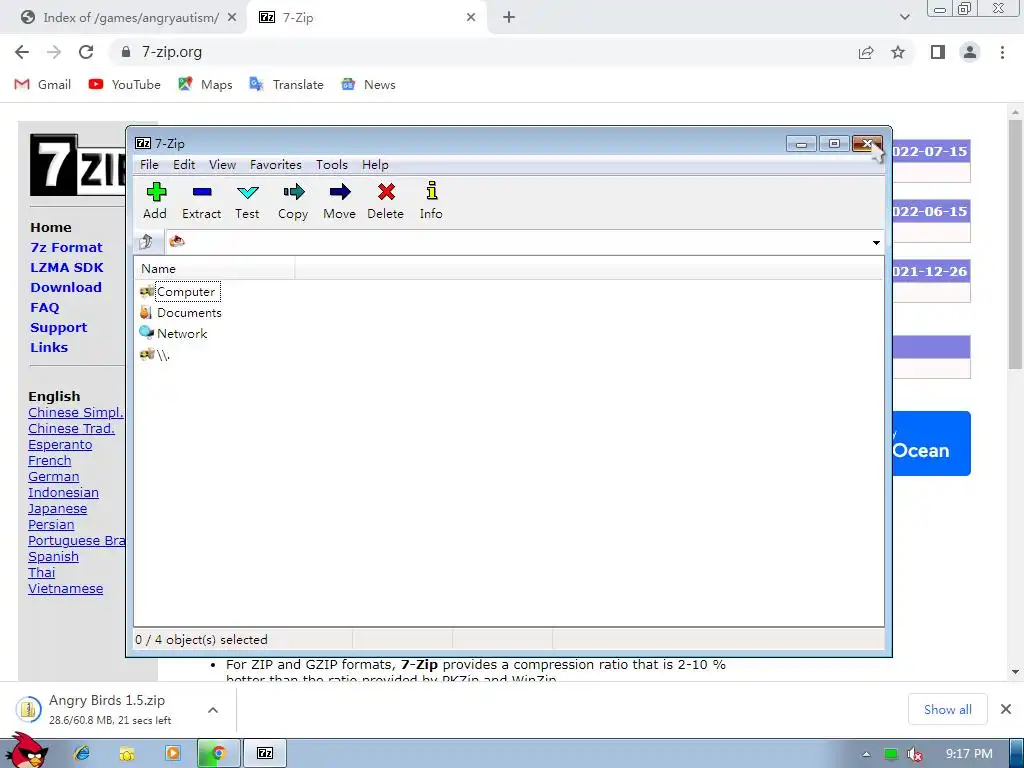Switch site language to Japanese
Screen dimensions: 1024x768
point(57,509)
